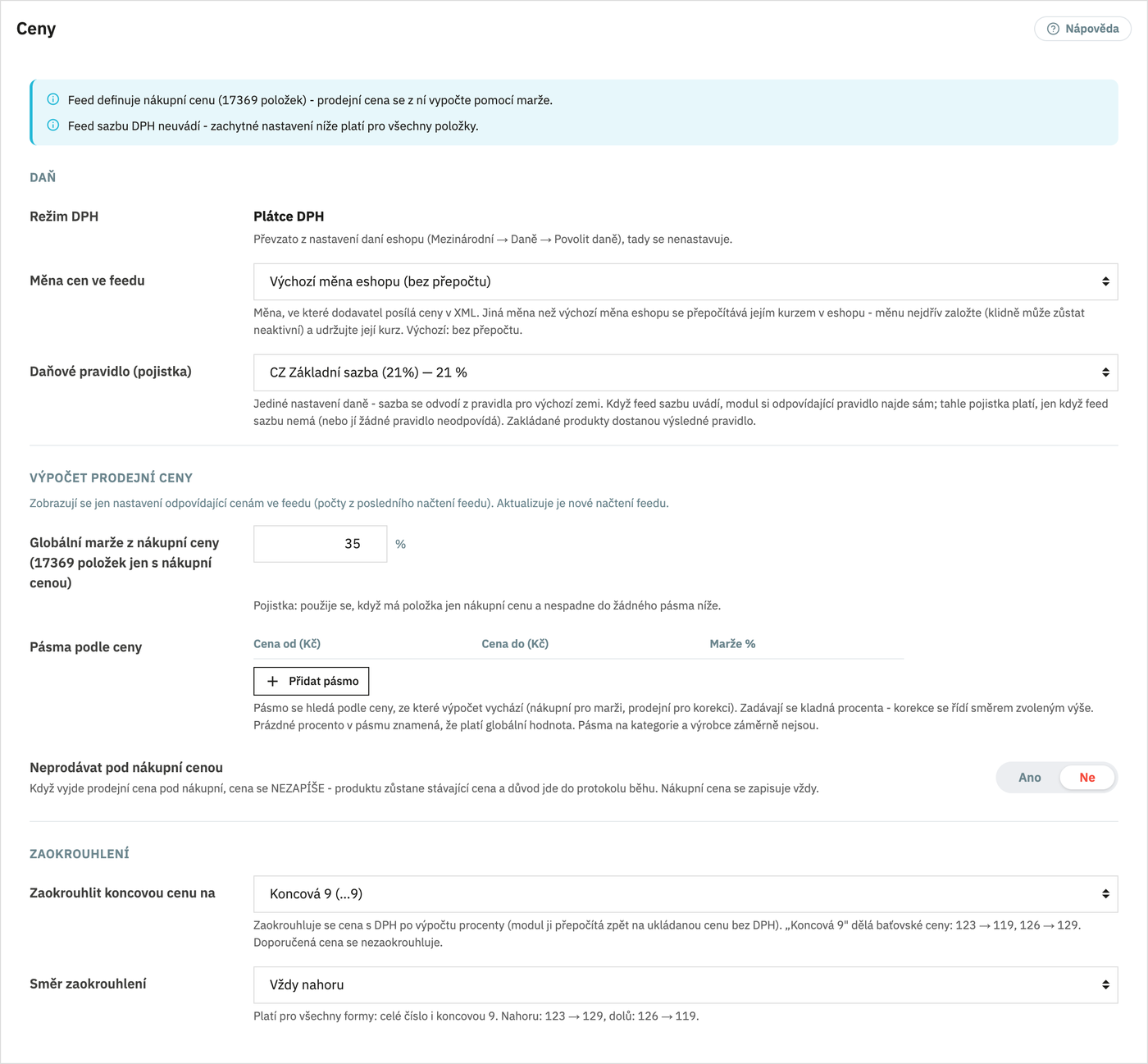
Task: Focus the global margin input showing 35
Action: 320,544
